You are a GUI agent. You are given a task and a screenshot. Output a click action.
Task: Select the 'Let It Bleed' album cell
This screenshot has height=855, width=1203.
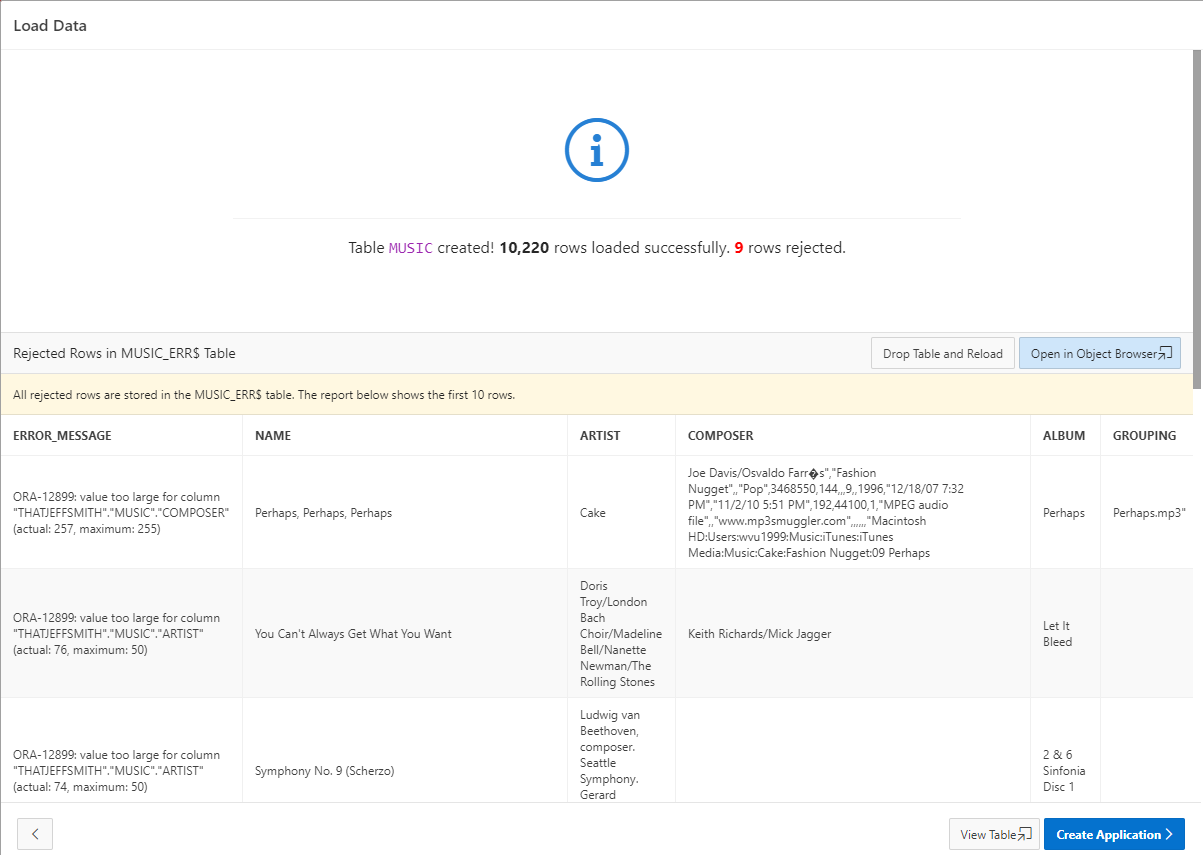tap(1065, 634)
